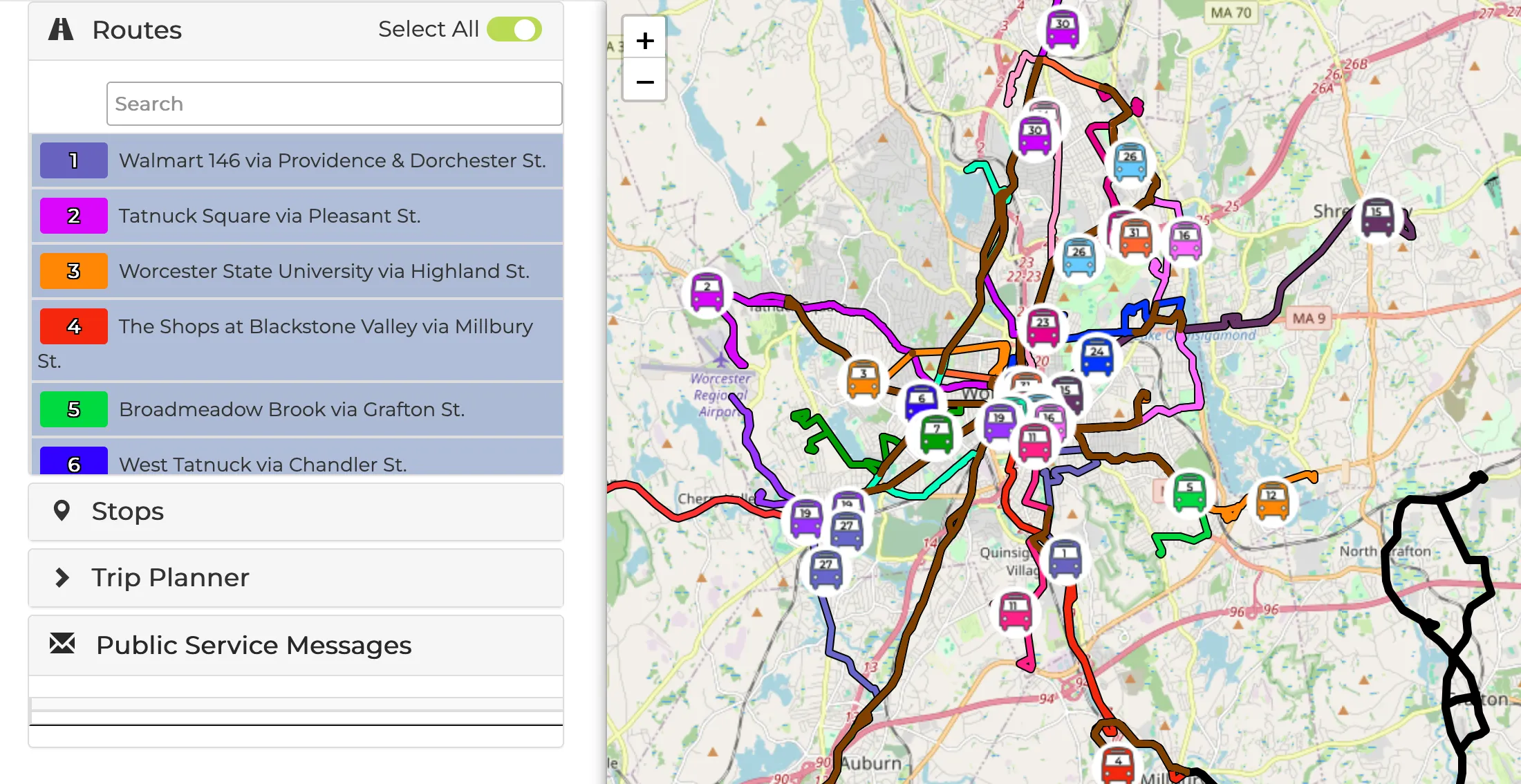Click the route 7 green bus icon
Screen dimensions: 1521x784
pyautogui.click(x=937, y=436)
